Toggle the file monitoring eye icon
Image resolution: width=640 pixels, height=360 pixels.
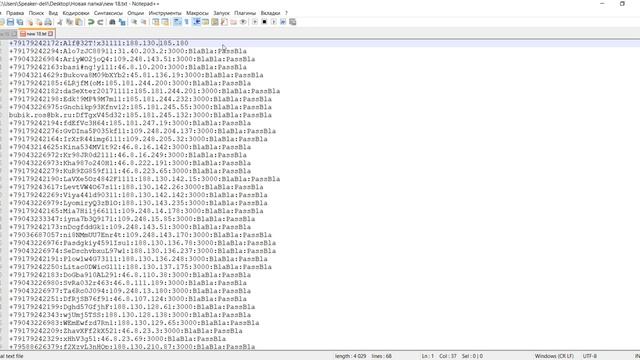coord(243,22)
